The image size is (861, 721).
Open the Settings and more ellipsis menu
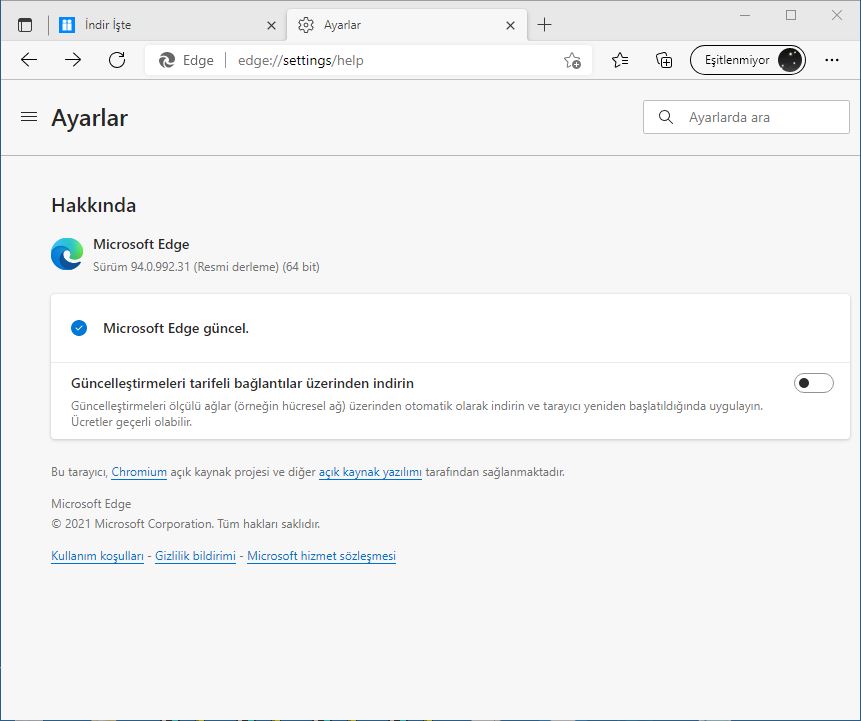pyautogui.click(x=832, y=60)
